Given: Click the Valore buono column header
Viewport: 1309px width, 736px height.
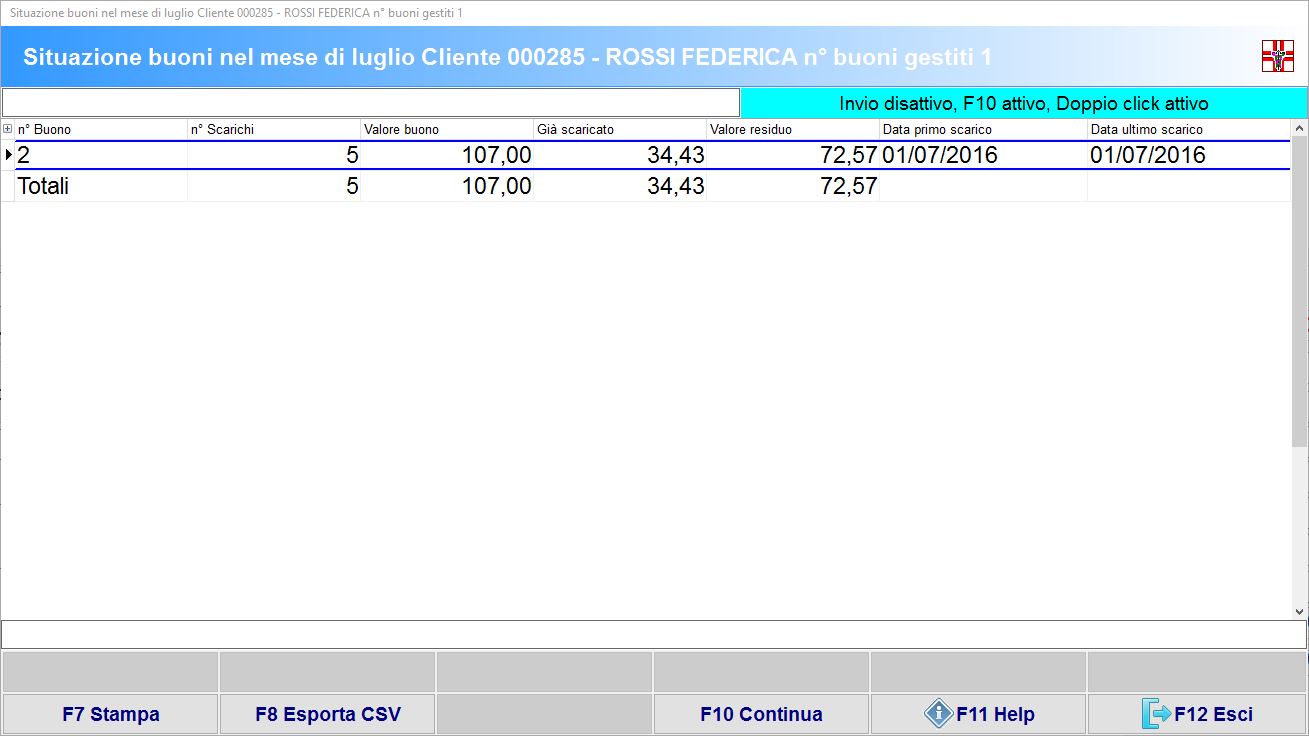Looking at the screenshot, I should click(446, 129).
